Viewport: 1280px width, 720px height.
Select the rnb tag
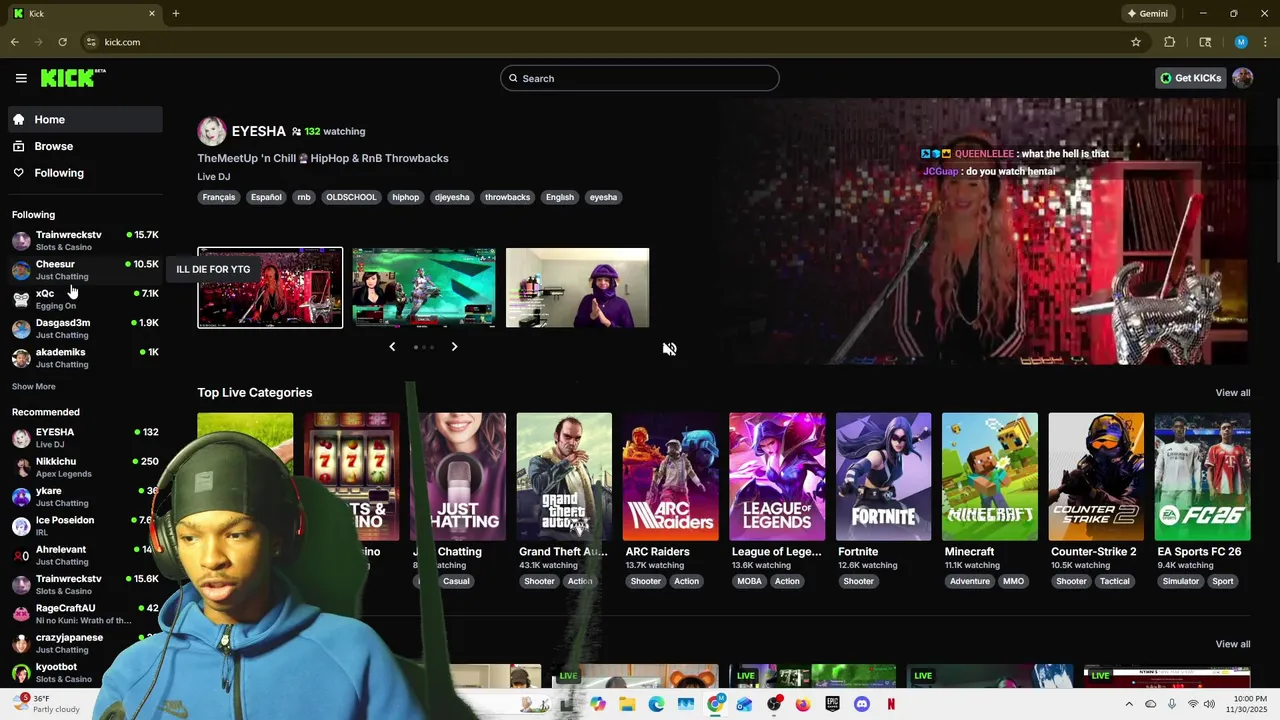pyautogui.click(x=304, y=197)
